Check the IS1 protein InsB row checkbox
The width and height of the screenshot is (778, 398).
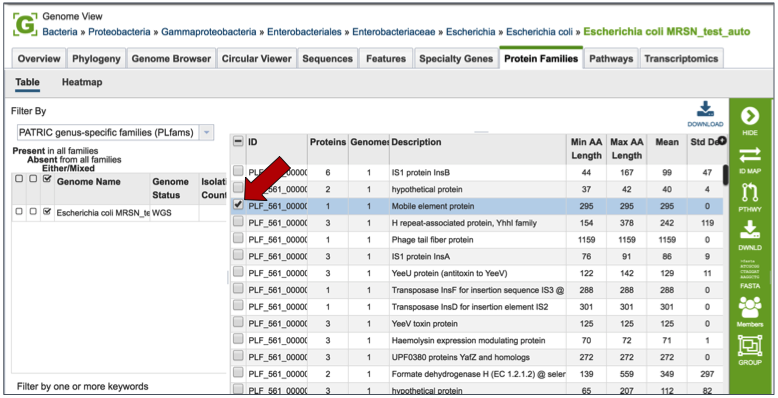click(238, 171)
